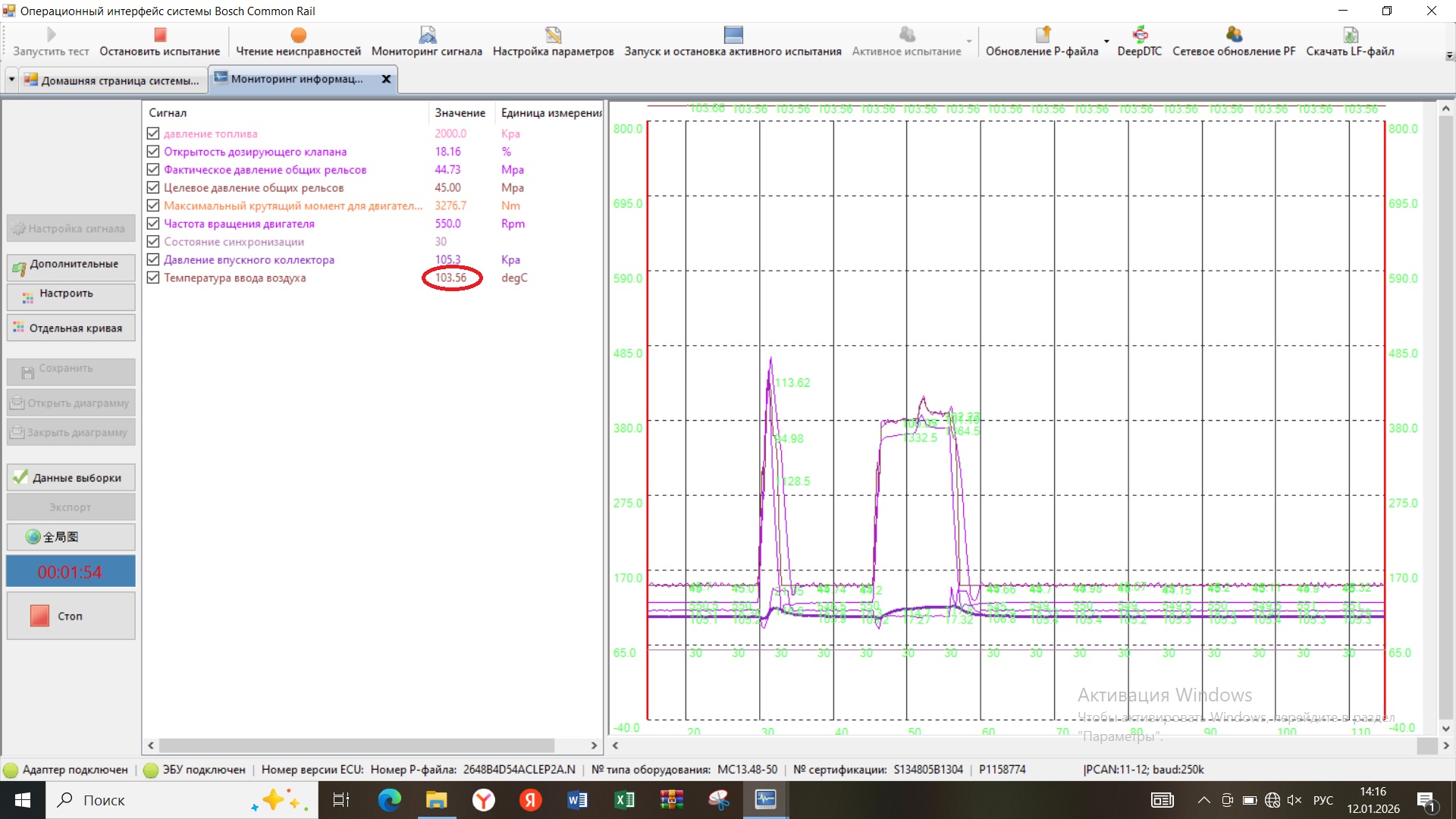
Task: Click the red Stop test icon
Action: [160, 35]
